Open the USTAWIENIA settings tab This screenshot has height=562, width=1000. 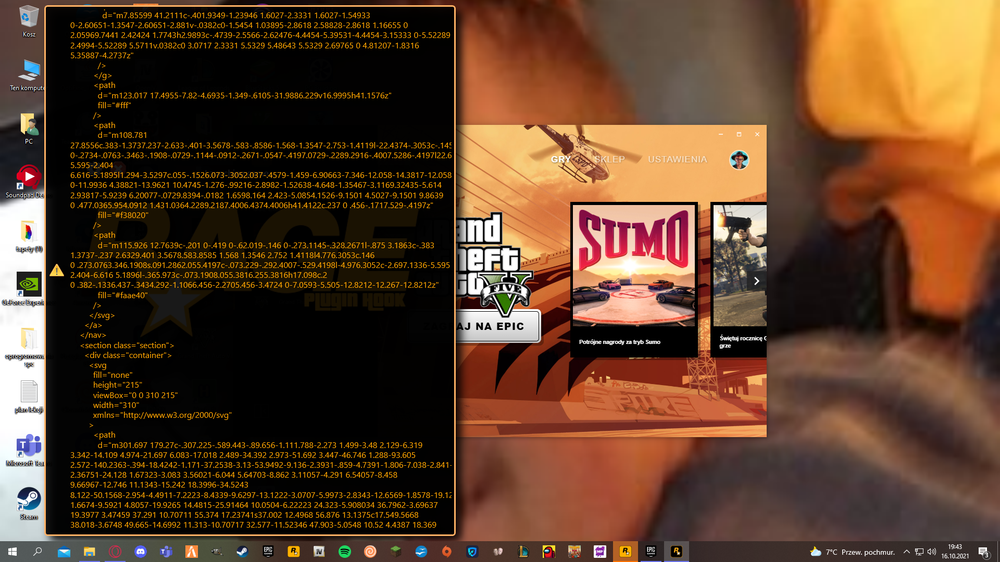[677, 159]
